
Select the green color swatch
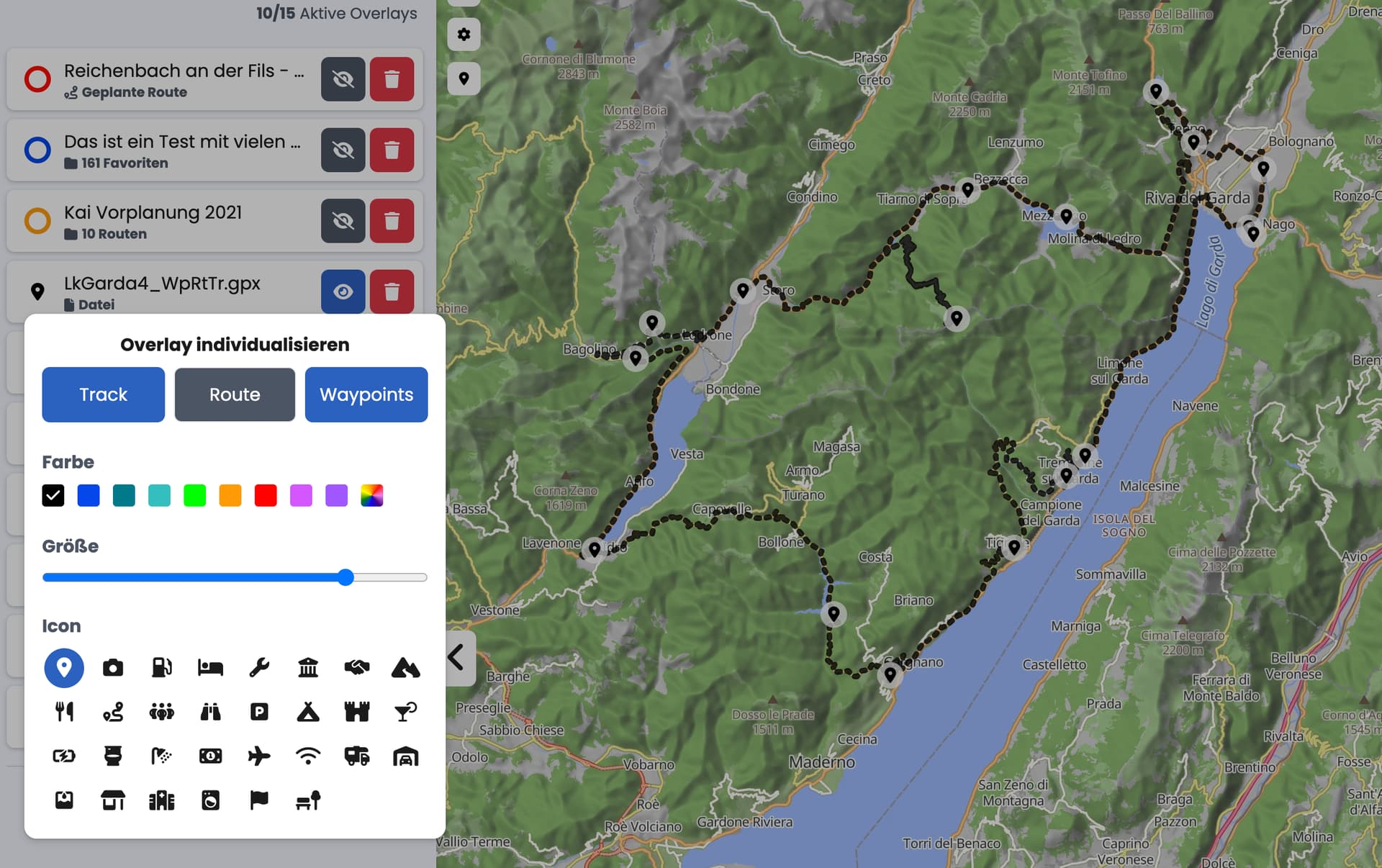tap(195, 495)
